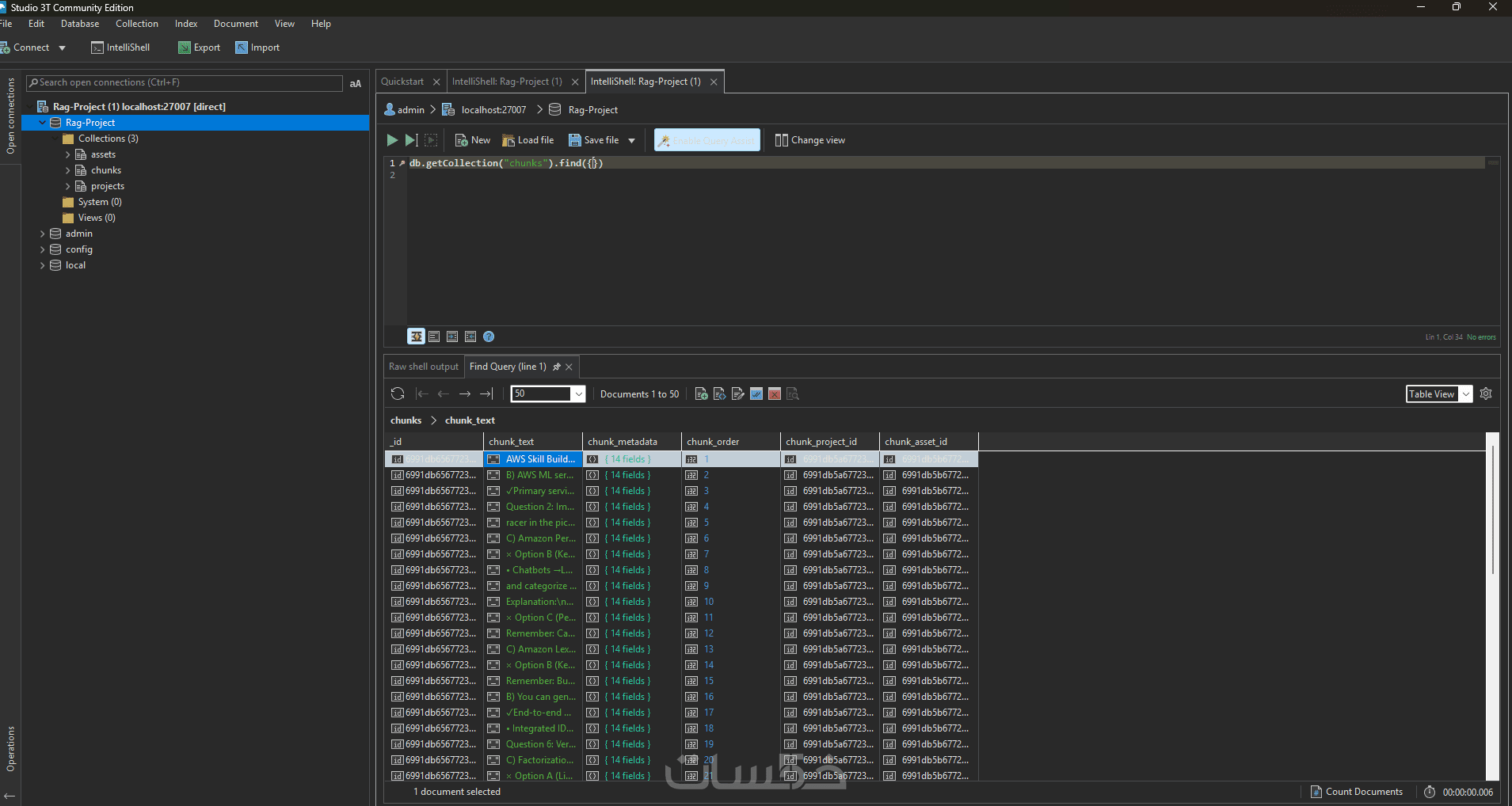Click the add document icon in results toolbar

701,393
